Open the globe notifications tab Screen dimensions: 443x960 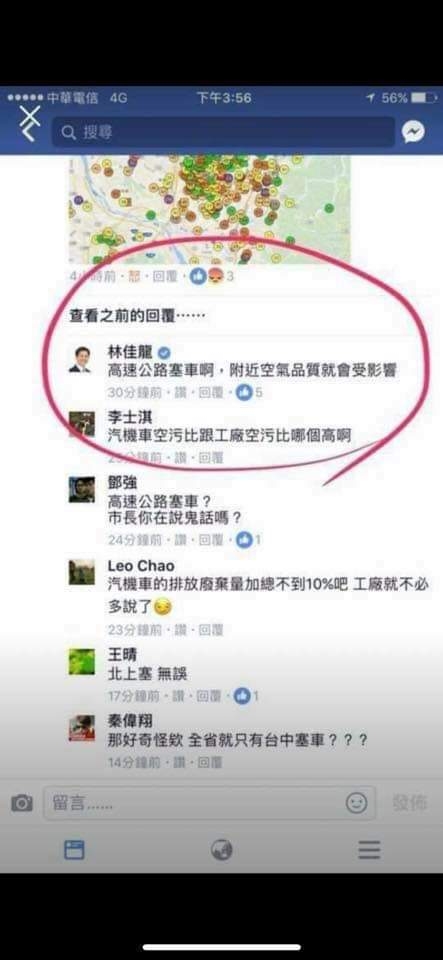pos(222,849)
